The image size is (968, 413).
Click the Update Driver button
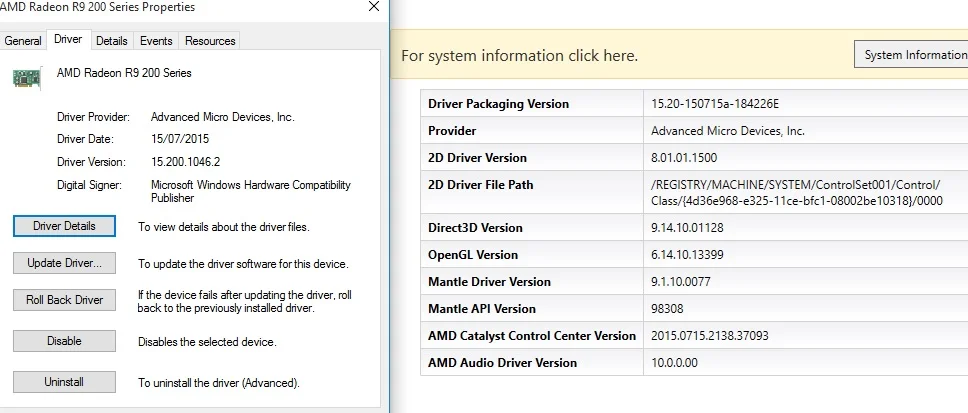[64, 263]
